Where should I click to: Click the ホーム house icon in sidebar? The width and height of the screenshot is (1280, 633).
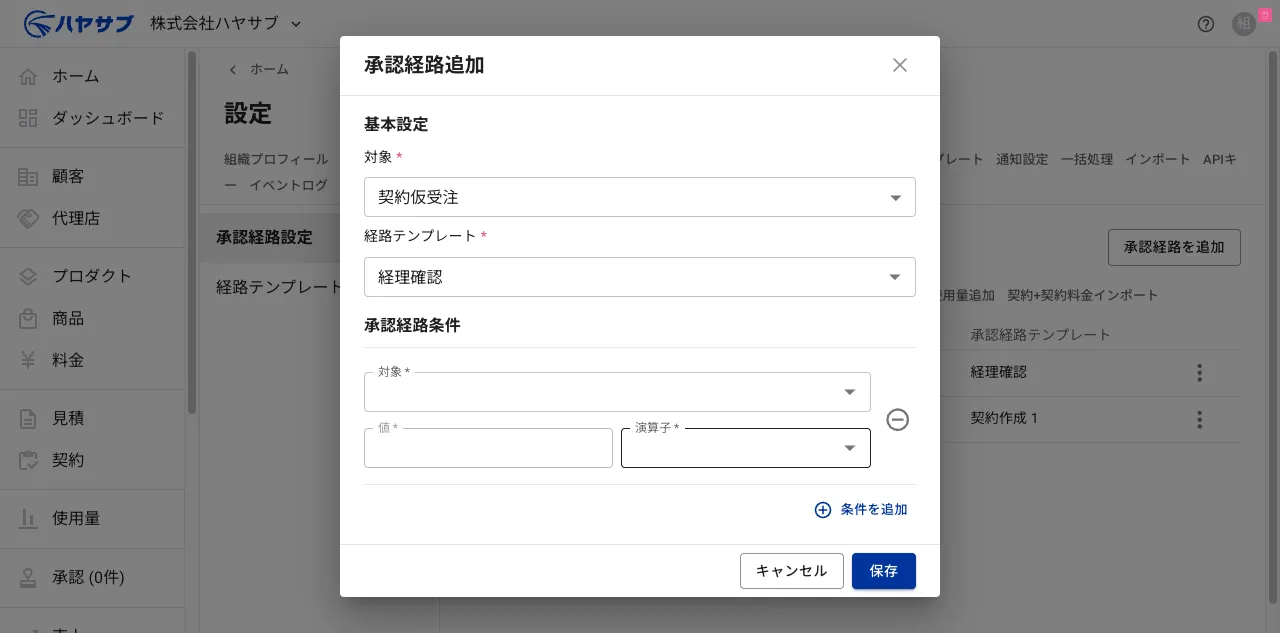point(28,76)
